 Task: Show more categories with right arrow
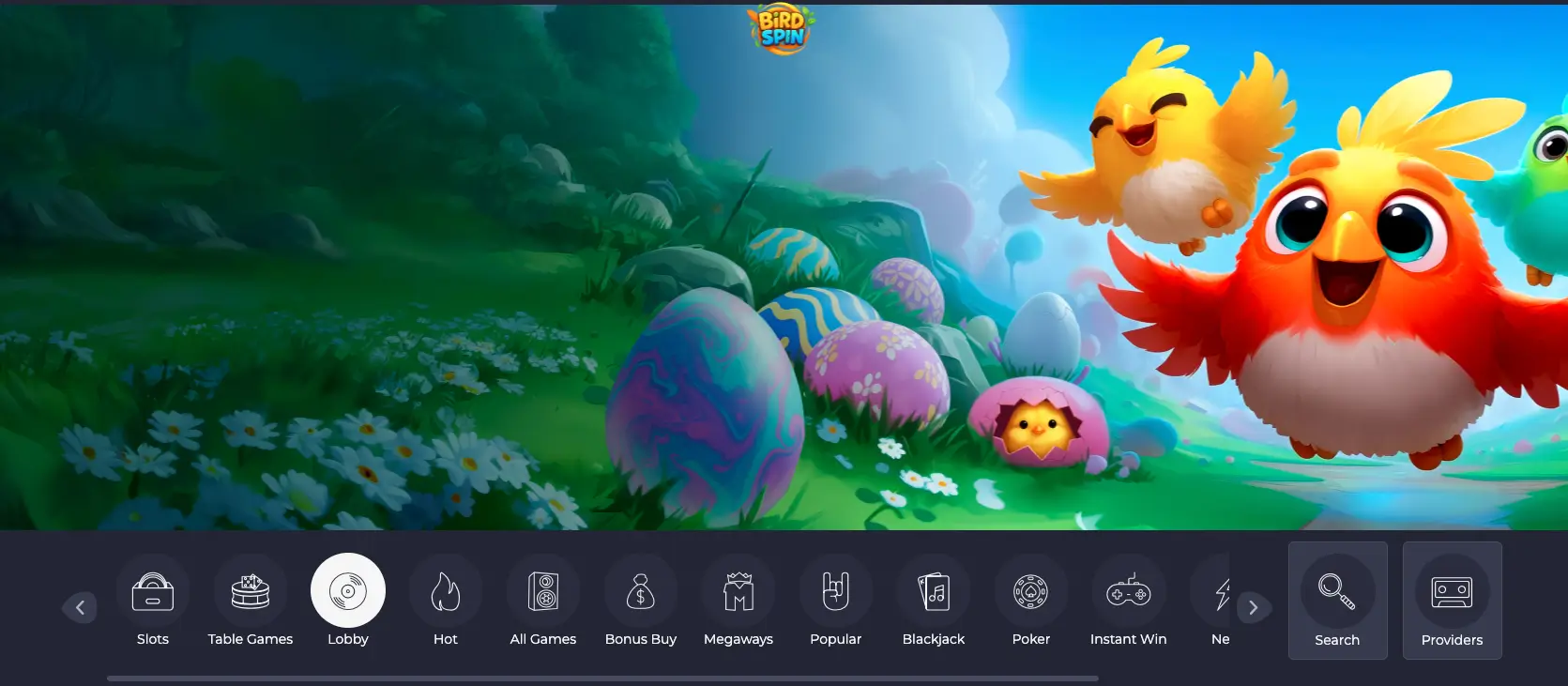tap(1254, 608)
